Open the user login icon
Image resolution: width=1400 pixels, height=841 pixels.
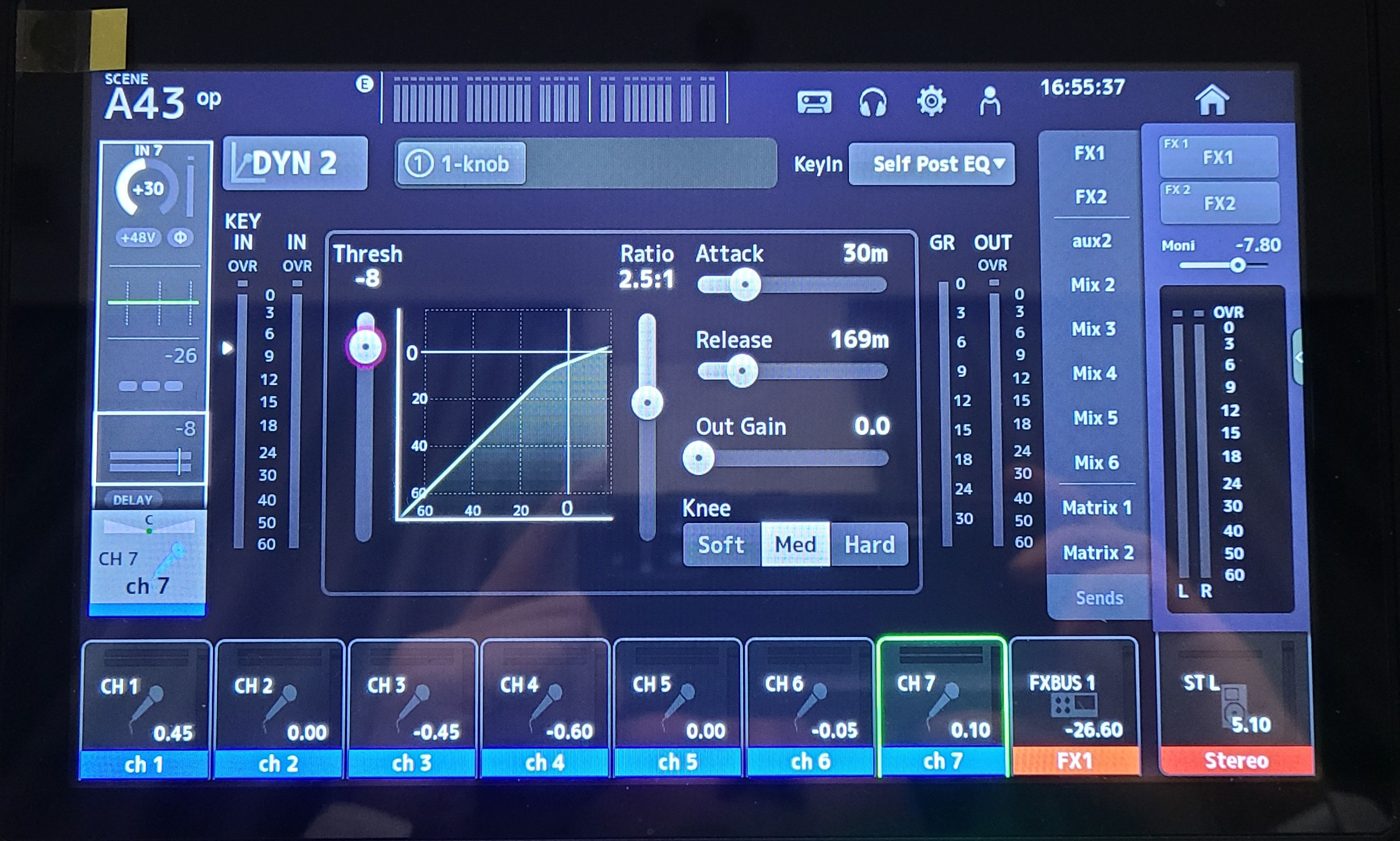click(990, 101)
